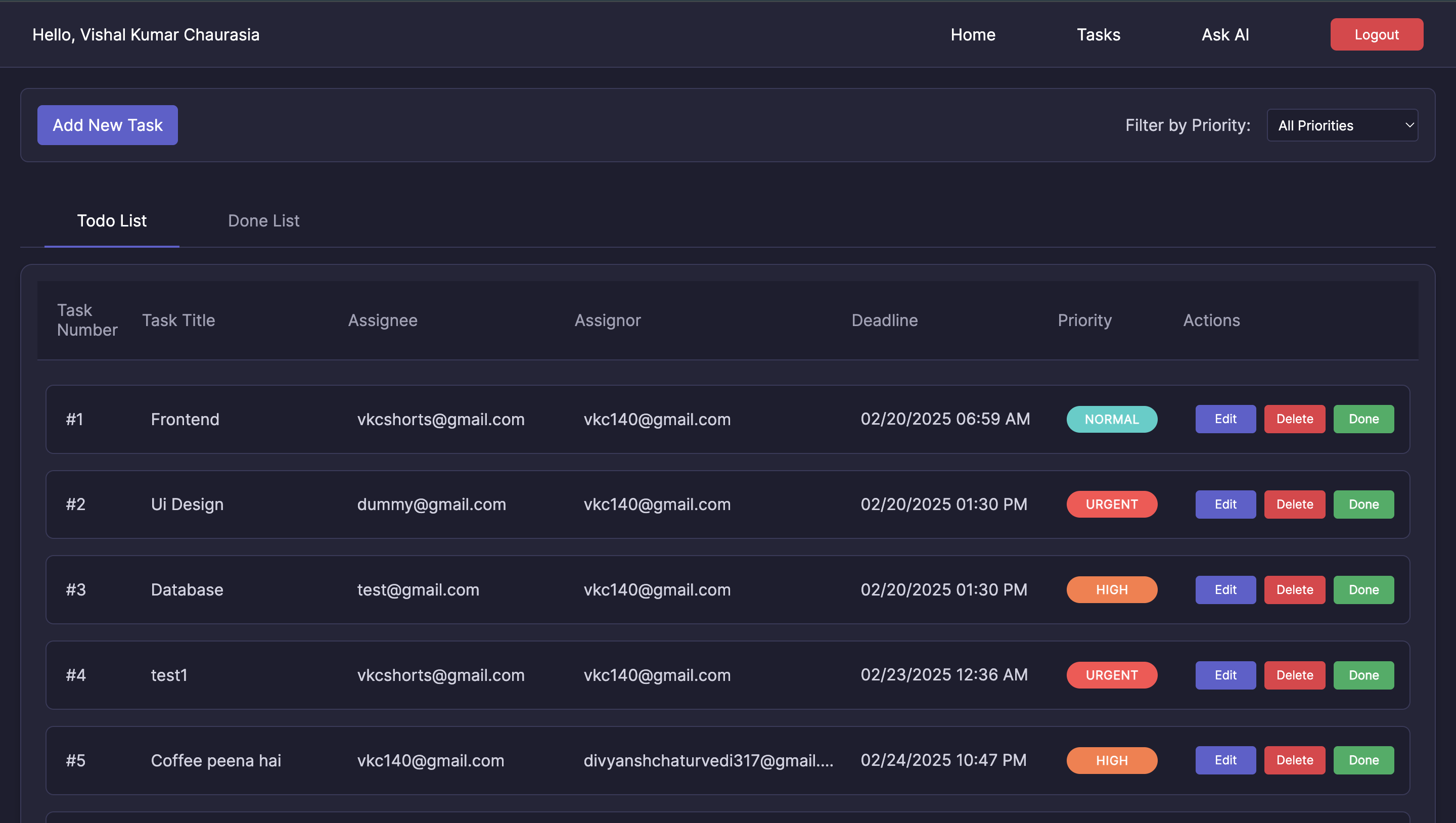Viewport: 1456px width, 823px height.
Task: Click the Priority column header
Action: [x=1084, y=320]
